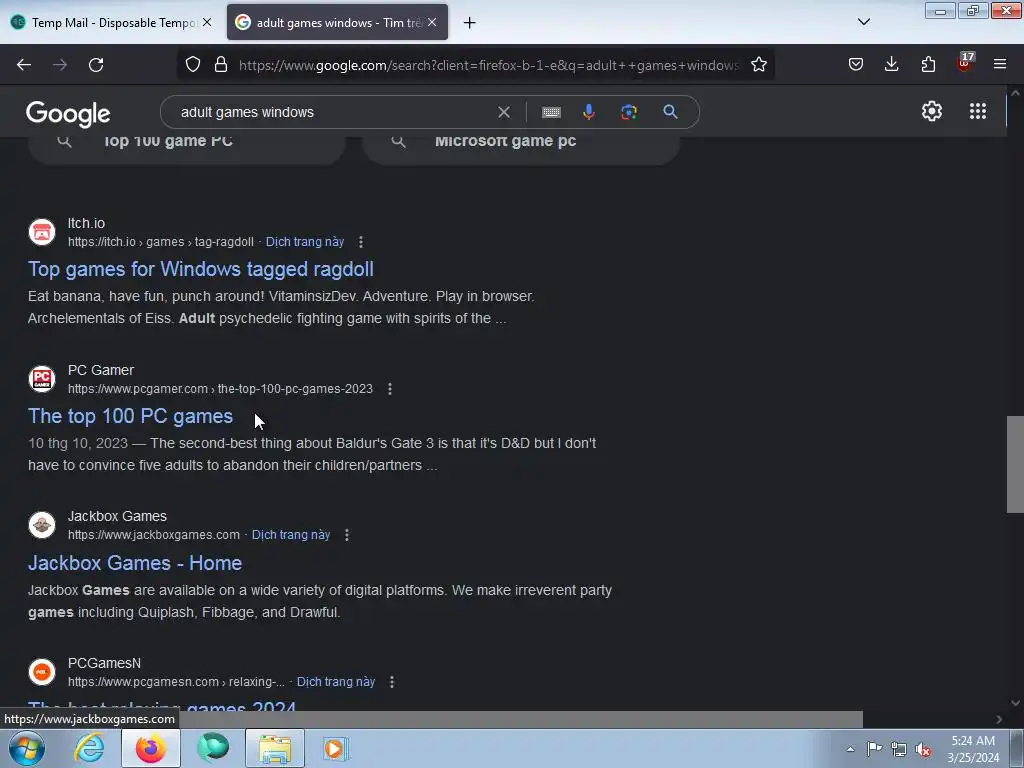Search by image with Google Lens

tap(629, 112)
